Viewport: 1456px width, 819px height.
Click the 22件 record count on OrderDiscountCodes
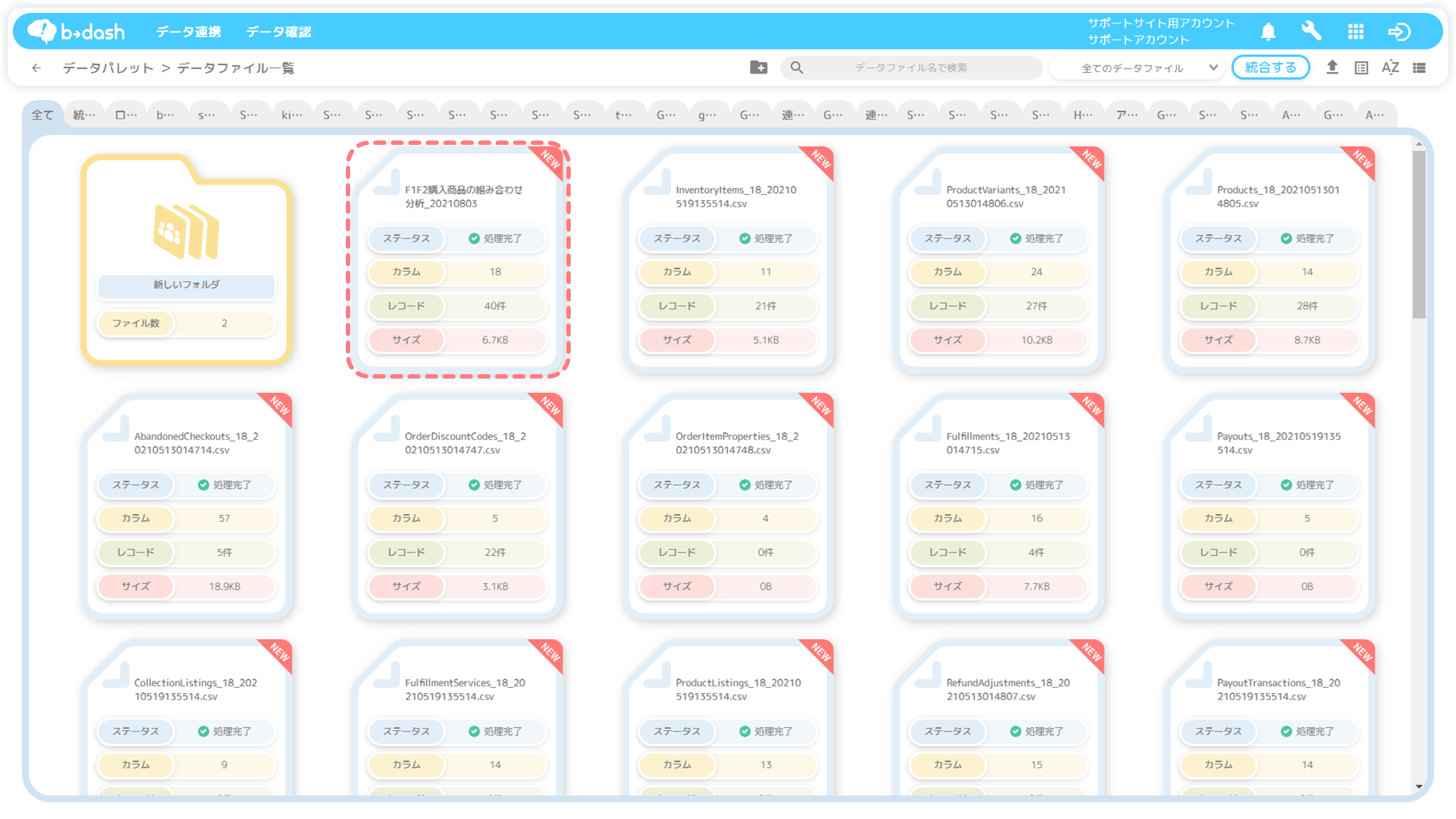click(x=495, y=553)
